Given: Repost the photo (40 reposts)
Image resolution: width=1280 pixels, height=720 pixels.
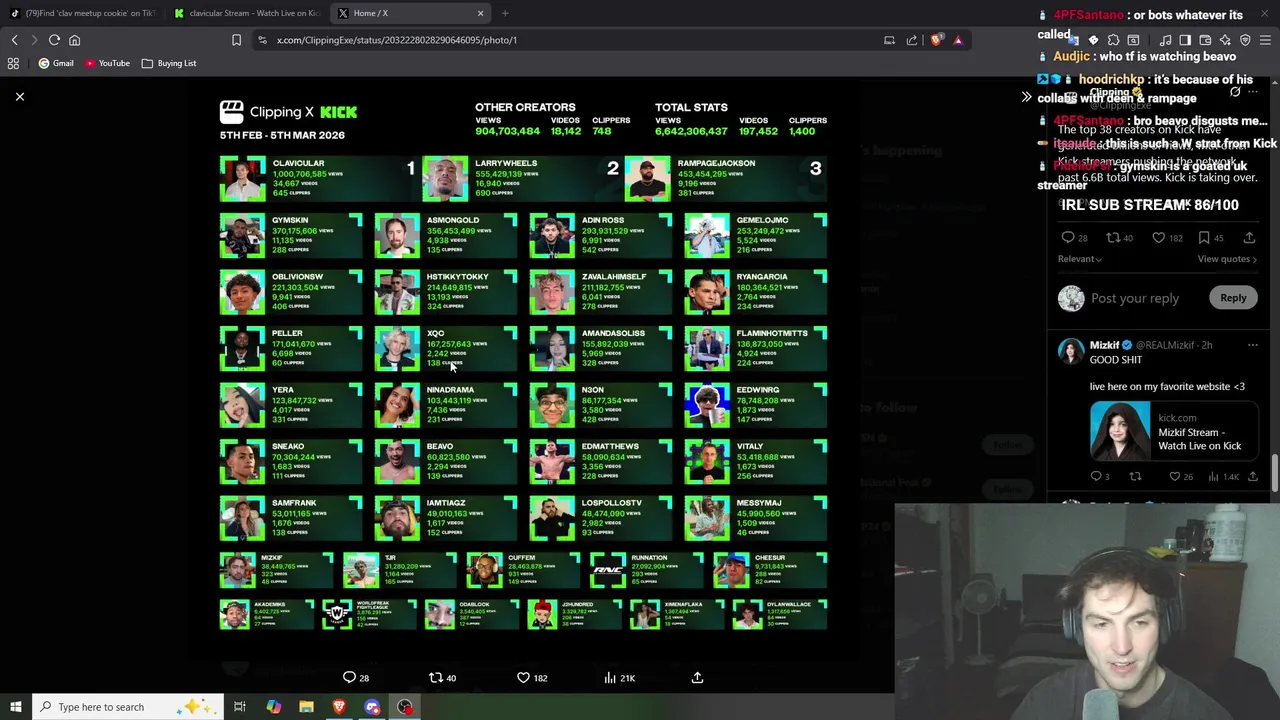Looking at the screenshot, I should [442, 678].
